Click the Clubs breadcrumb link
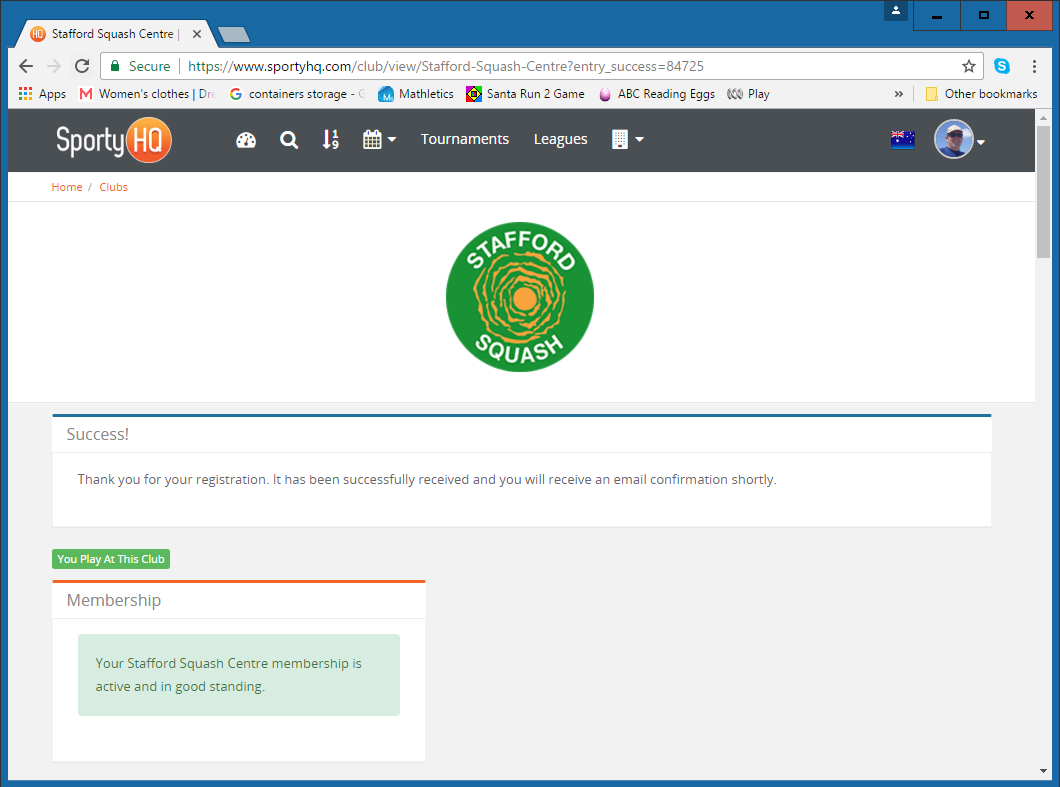 pos(113,187)
